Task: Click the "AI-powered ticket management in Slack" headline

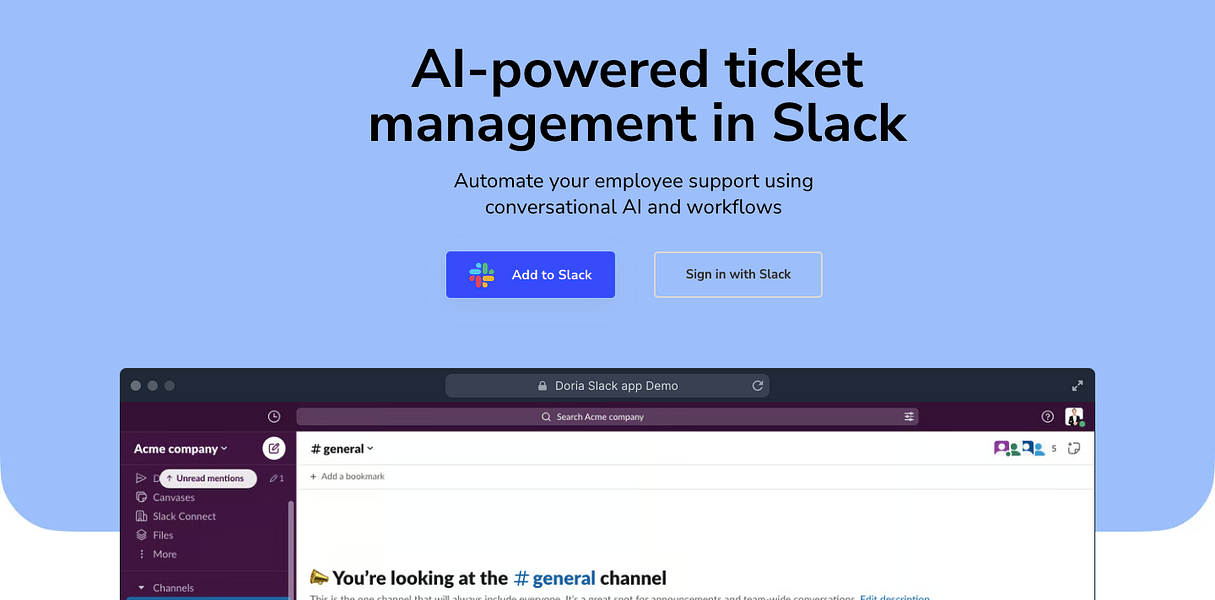Action: coord(637,96)
